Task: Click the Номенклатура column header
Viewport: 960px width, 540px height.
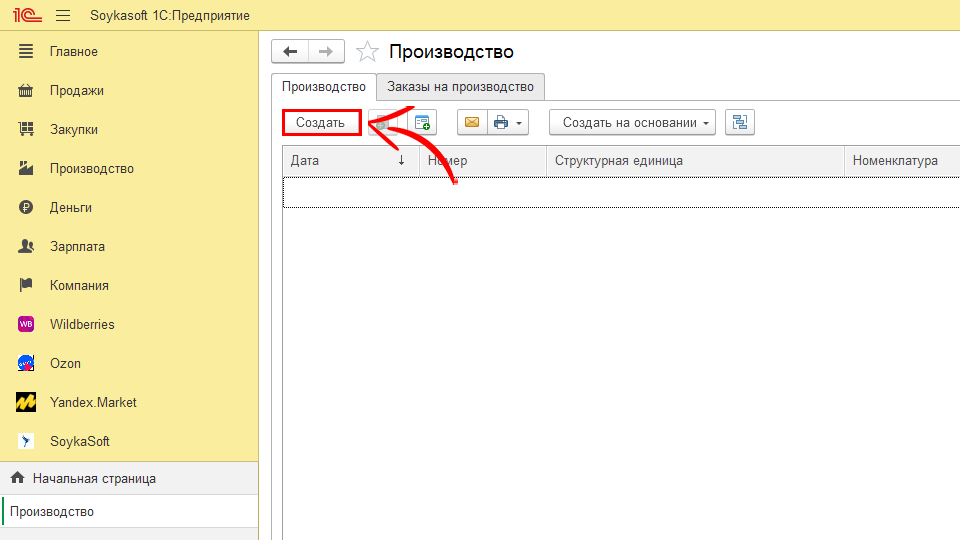Action: pyautogui.click(x=895, y=160)
